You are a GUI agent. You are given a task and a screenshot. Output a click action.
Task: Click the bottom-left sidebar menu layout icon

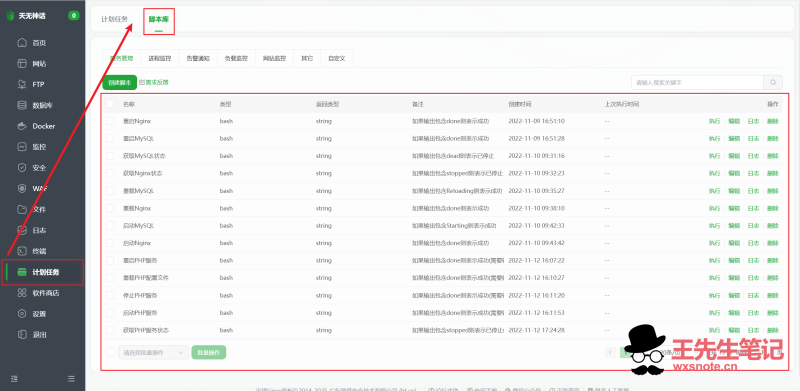pyautogui.click(x=14, y=379)
